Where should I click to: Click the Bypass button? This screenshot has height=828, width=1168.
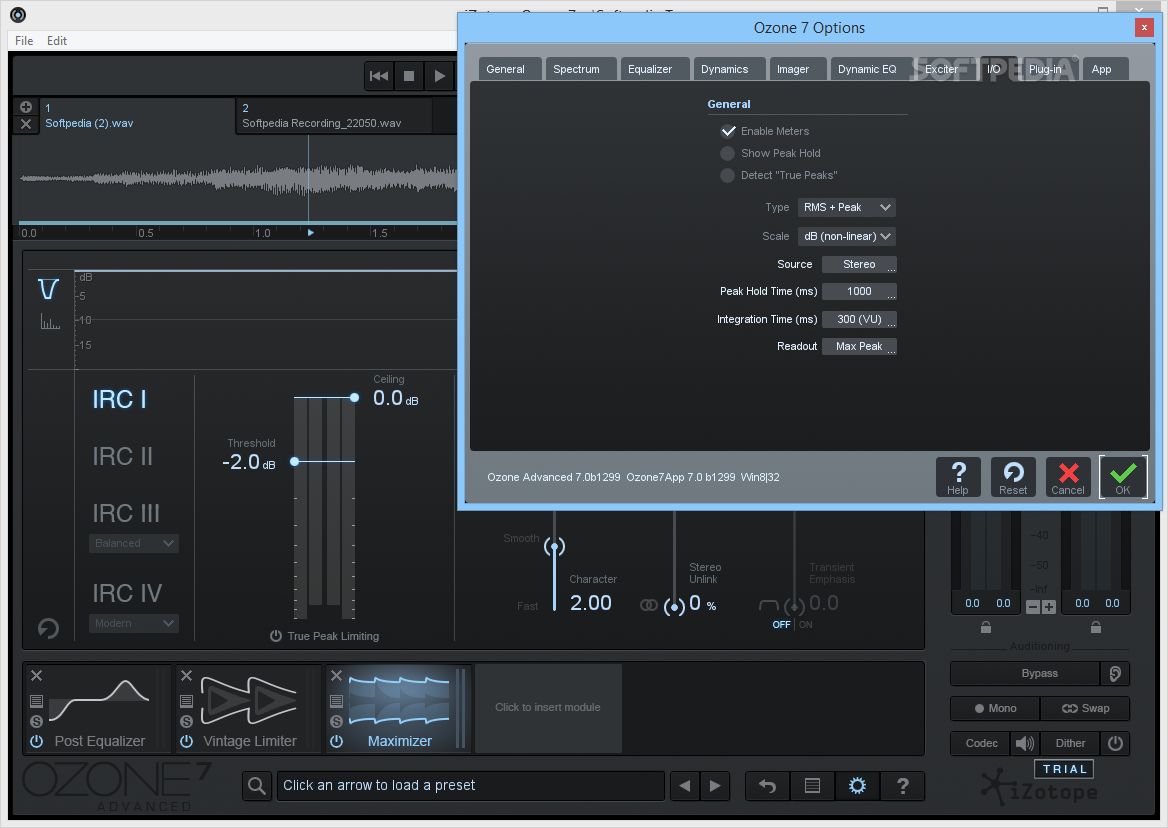pyautogui.click(x=1026, y=673)
